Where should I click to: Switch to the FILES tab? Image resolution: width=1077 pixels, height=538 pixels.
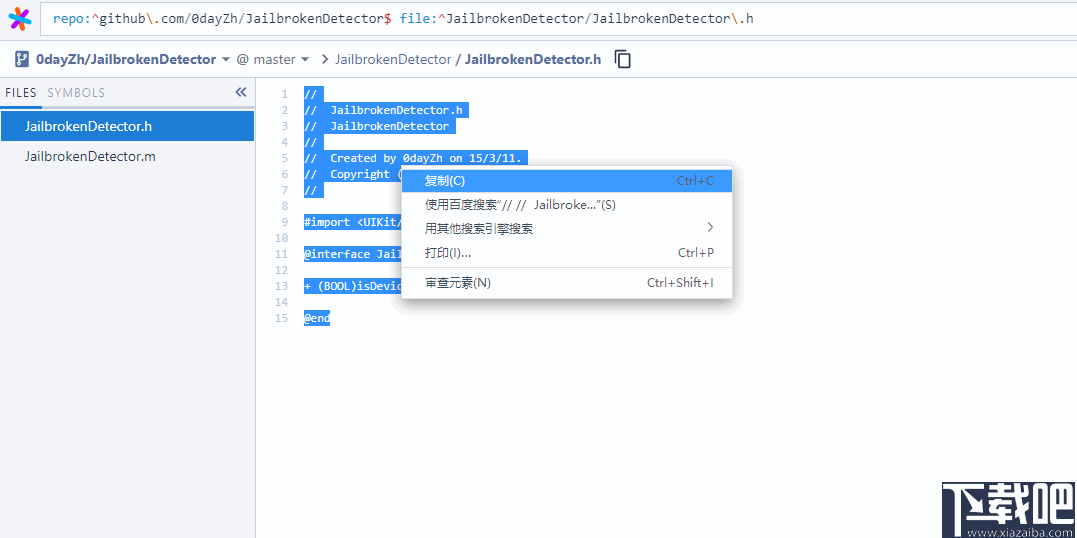point(21,93)
